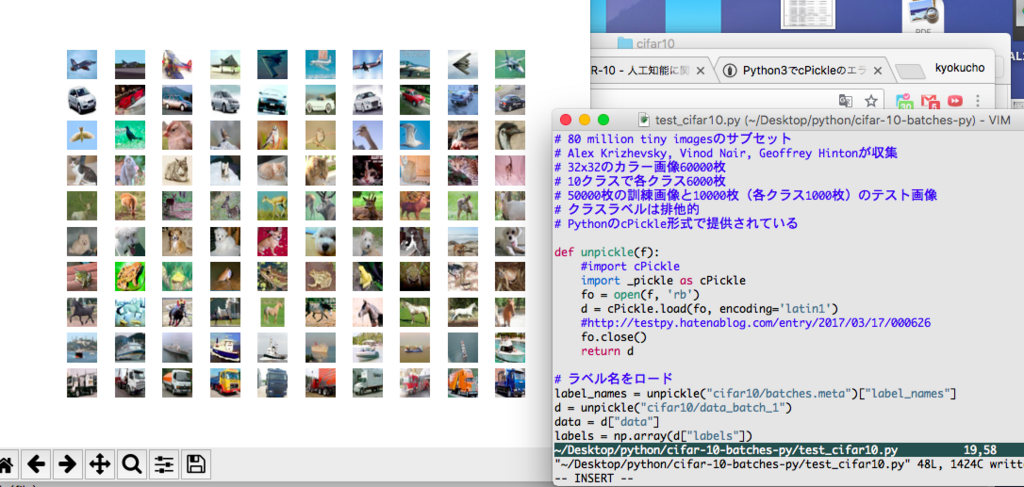The height and width of the screenshot is (487, 1024).
Task: Switch to the R-10 人工知能 Chrome tab
Action: (x=641, y=71)
